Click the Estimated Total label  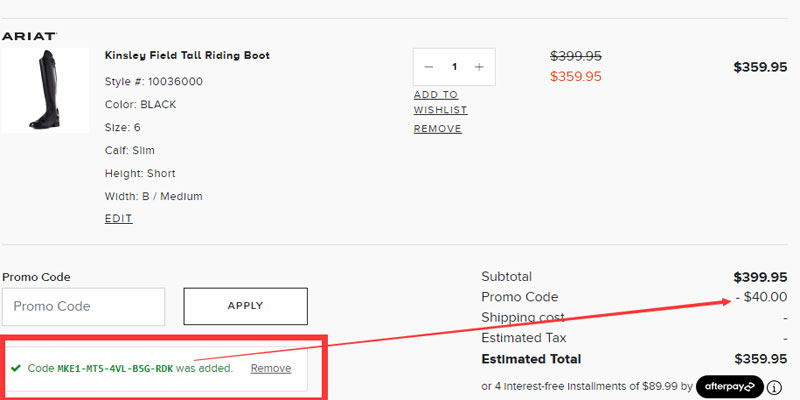[x=531, y=359]
